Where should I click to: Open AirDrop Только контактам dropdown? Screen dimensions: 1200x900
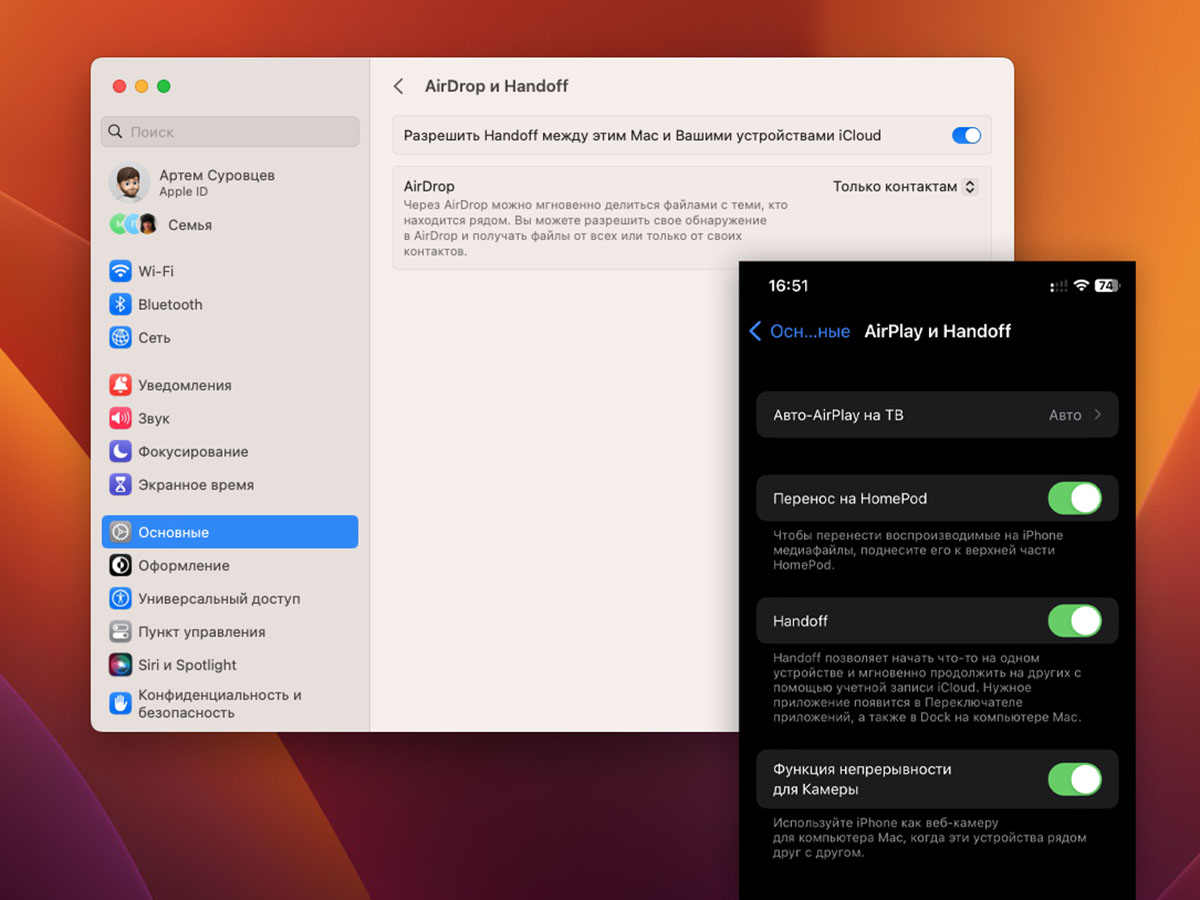[904, 186]
